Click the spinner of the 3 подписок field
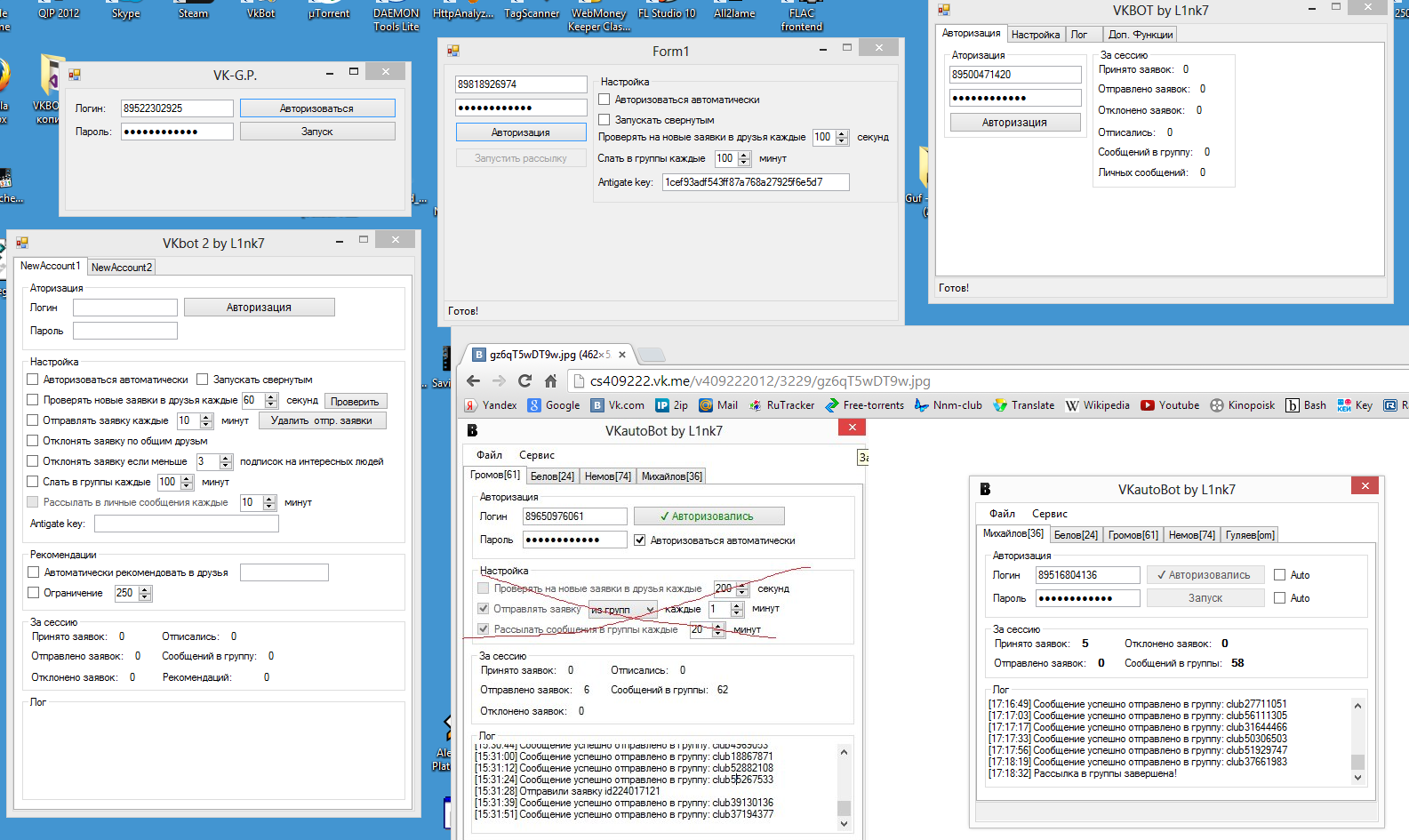 click(x=226, y=461)
